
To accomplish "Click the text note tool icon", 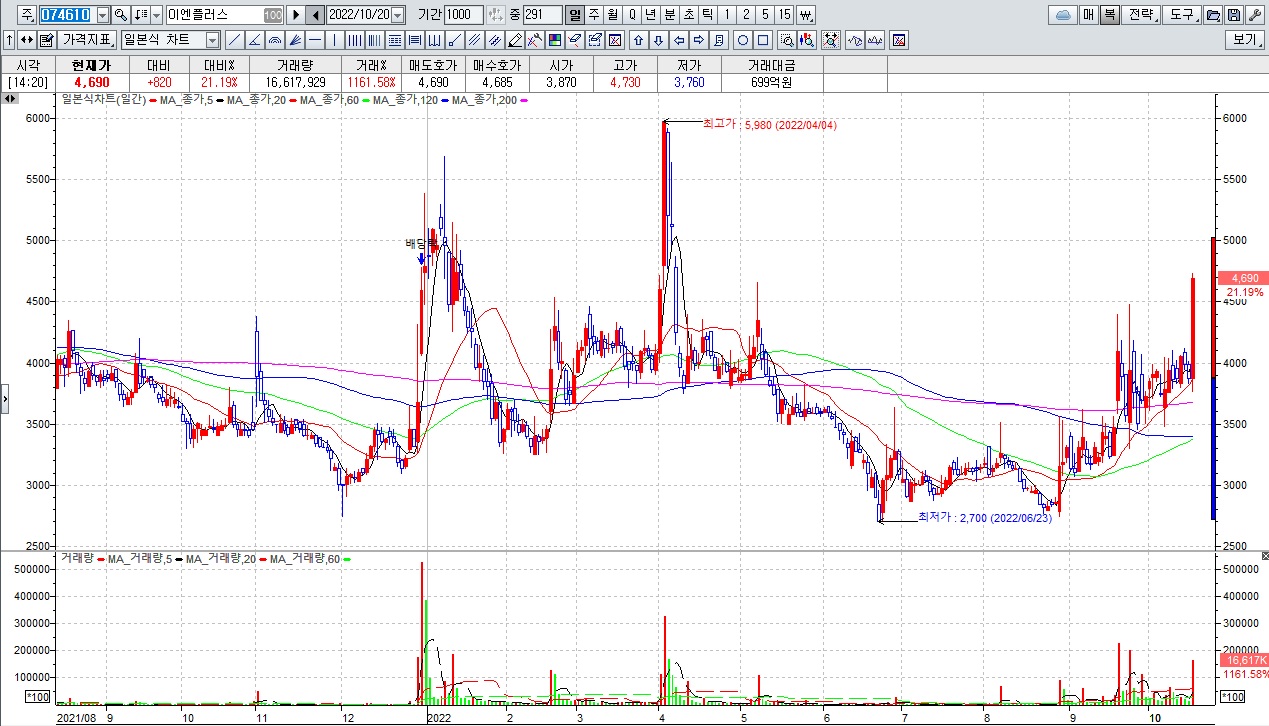I will [x=718, y=40].
